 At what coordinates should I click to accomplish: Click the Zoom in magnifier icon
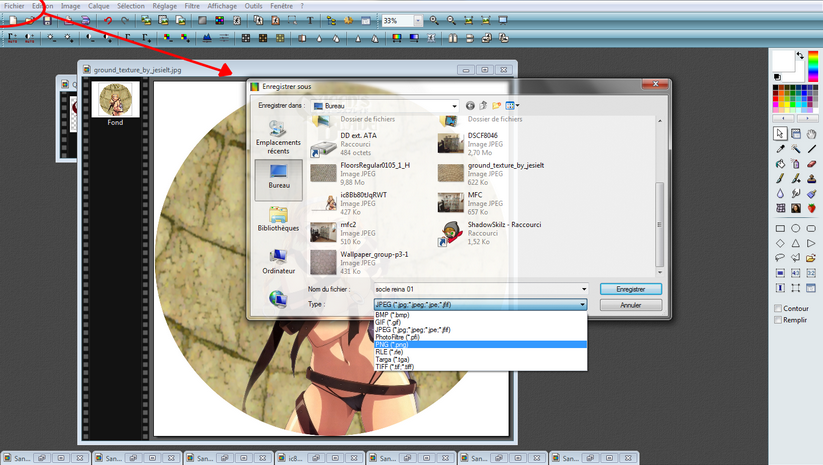click(434, 20)
